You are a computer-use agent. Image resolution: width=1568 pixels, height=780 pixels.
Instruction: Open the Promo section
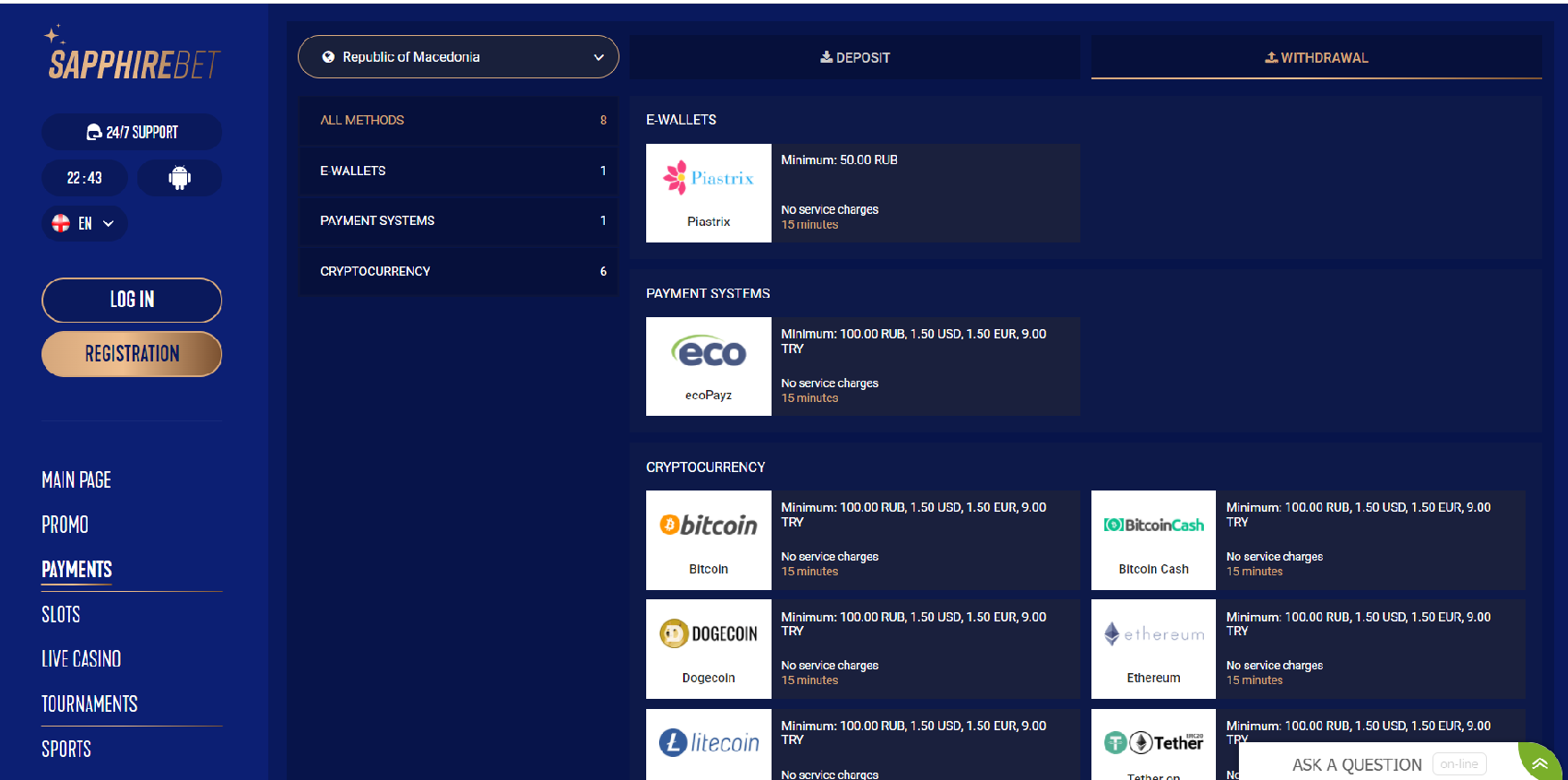(65, 525)
